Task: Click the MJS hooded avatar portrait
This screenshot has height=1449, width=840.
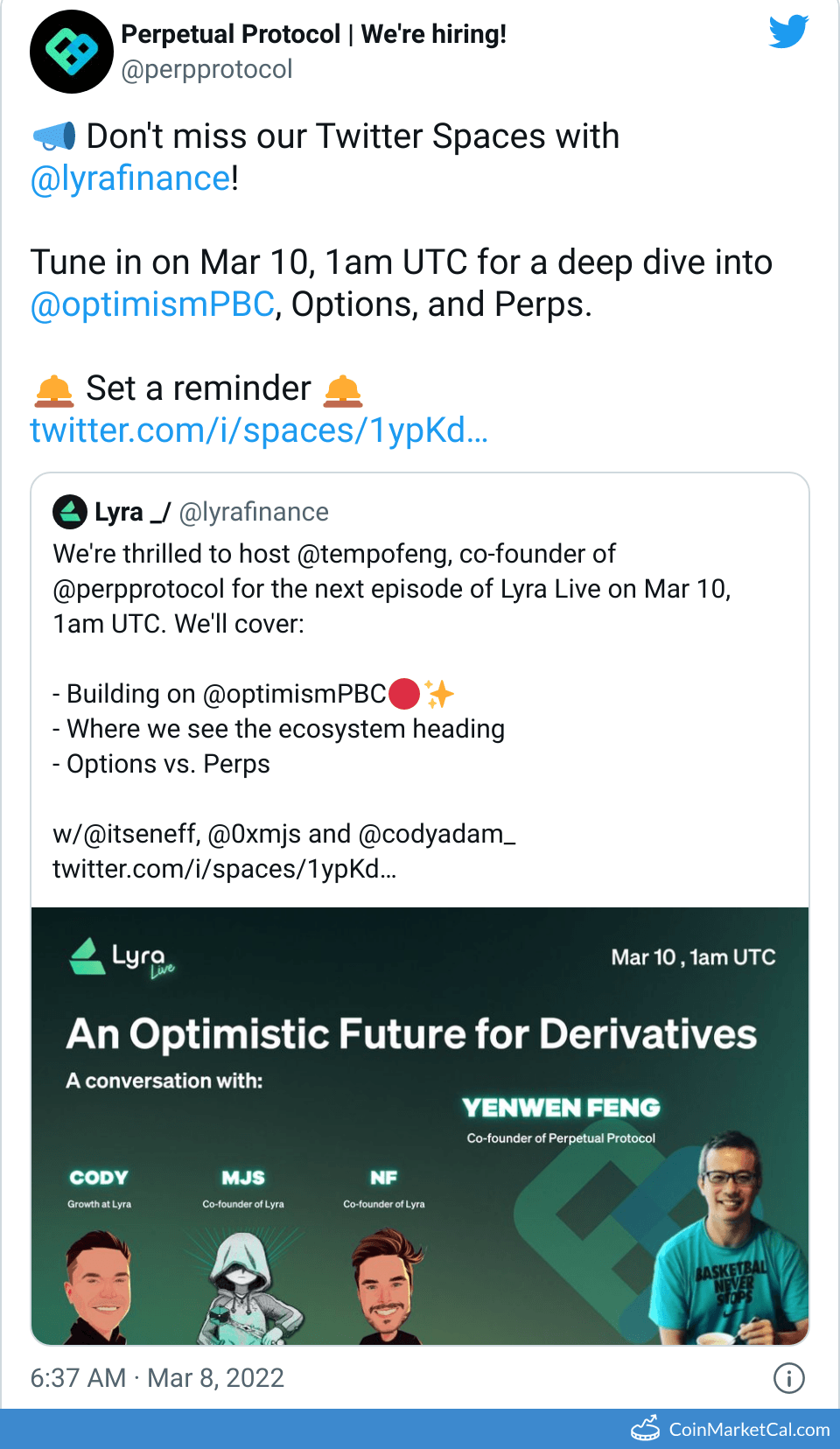Action: pos(243,1288)
